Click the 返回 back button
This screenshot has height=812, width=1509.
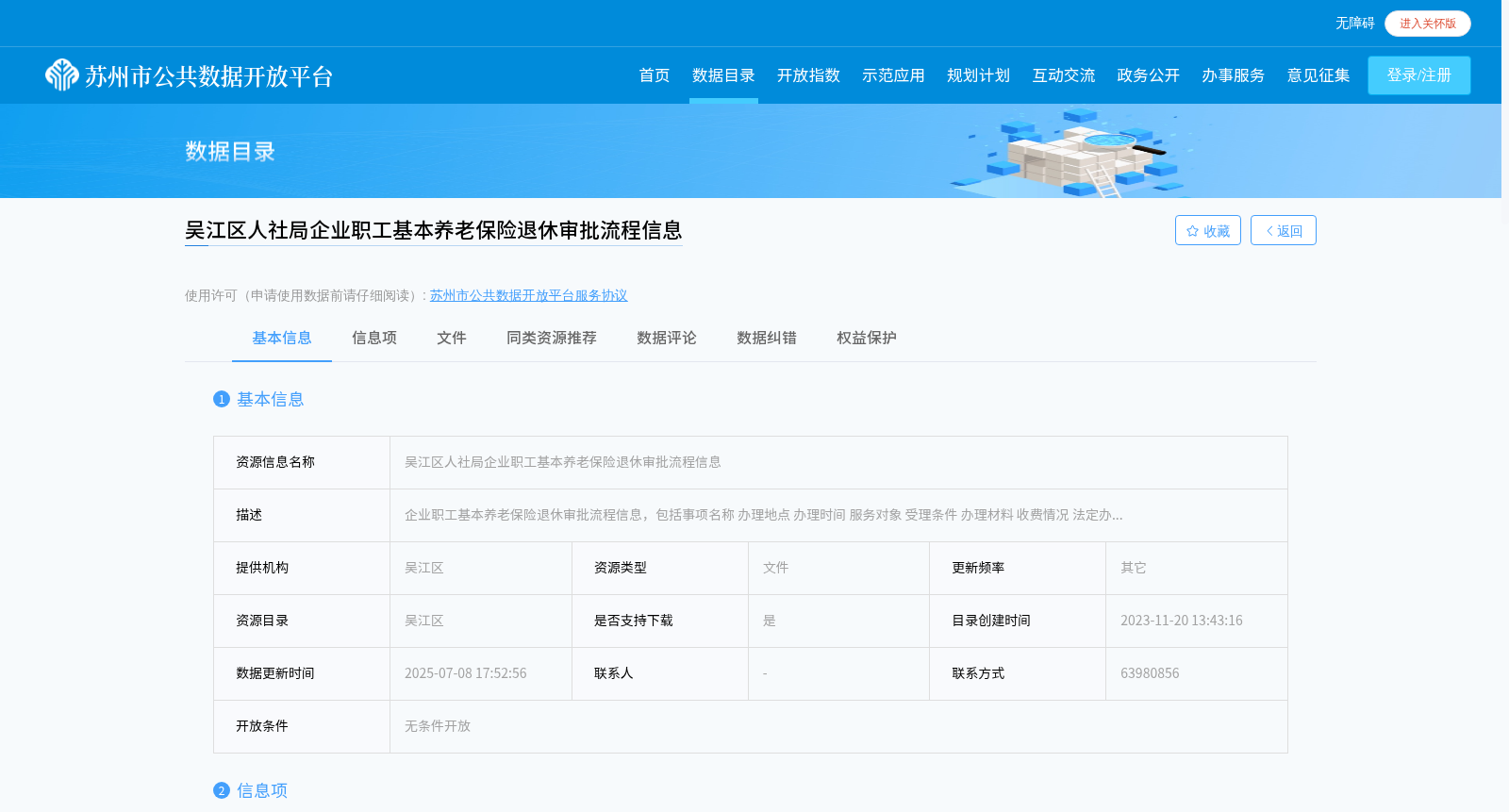tap(1284, 230)
